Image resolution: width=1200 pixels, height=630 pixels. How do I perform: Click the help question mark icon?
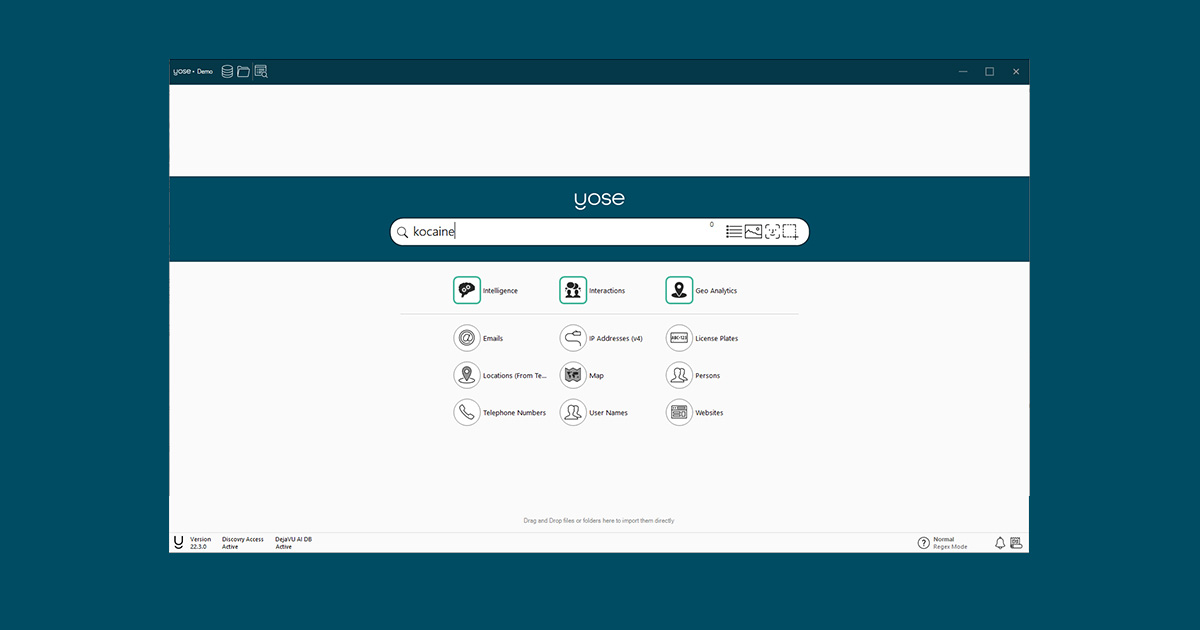pyautogui.click(x=924, y=543)
